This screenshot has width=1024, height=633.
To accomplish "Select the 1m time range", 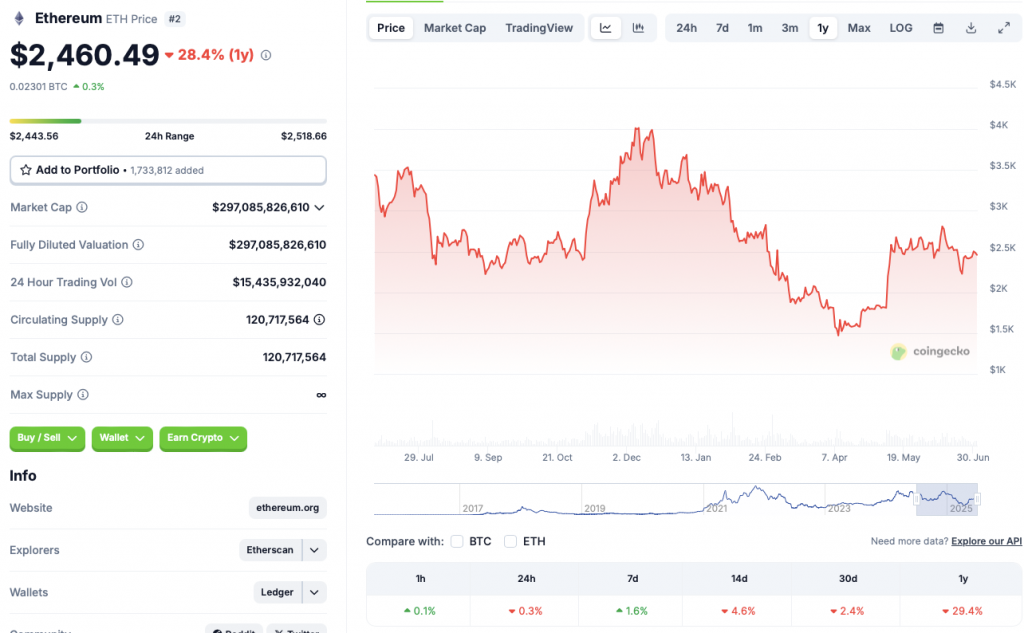I will pyautogui.click(x=755, y=28).
